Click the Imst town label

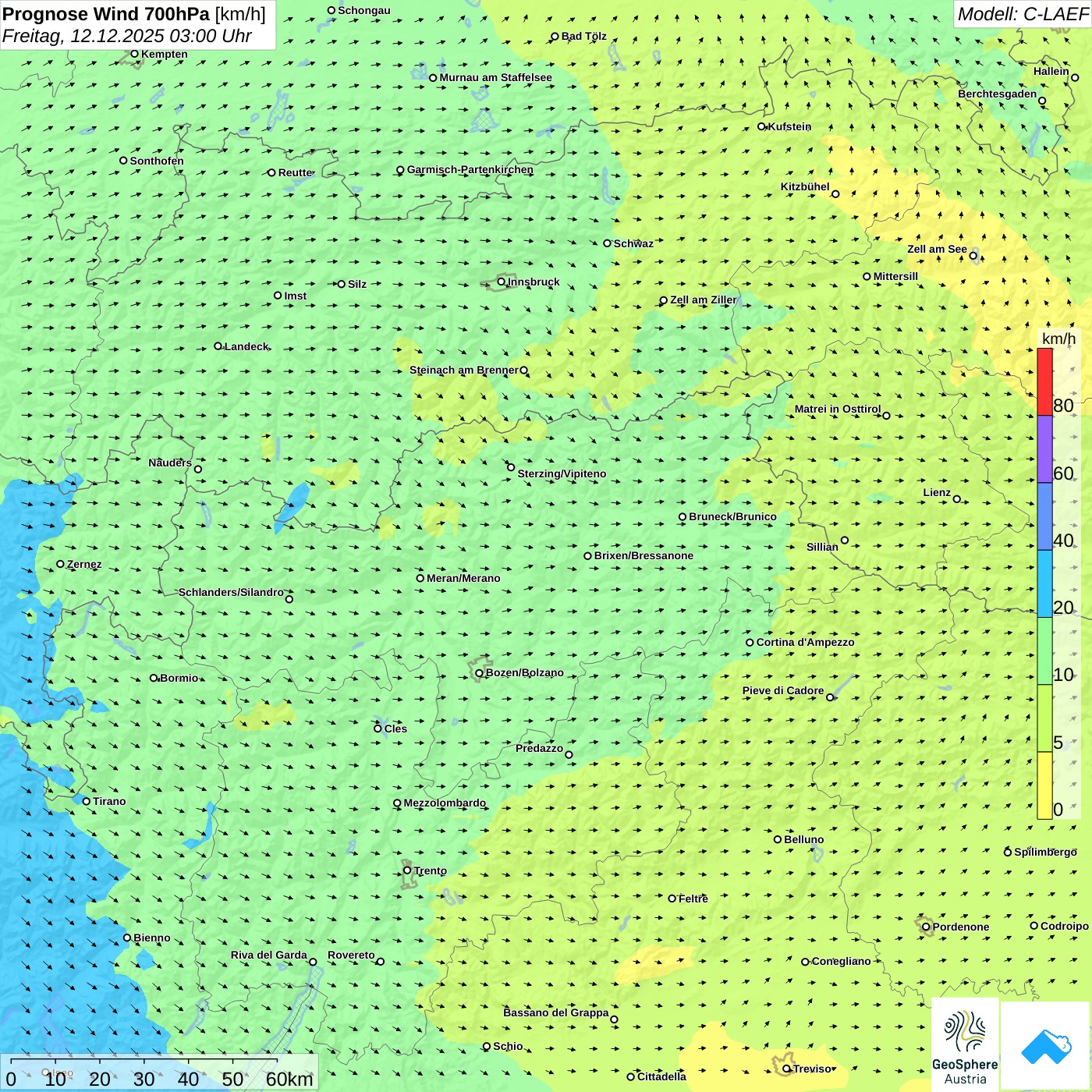click(x=295, y=296)
